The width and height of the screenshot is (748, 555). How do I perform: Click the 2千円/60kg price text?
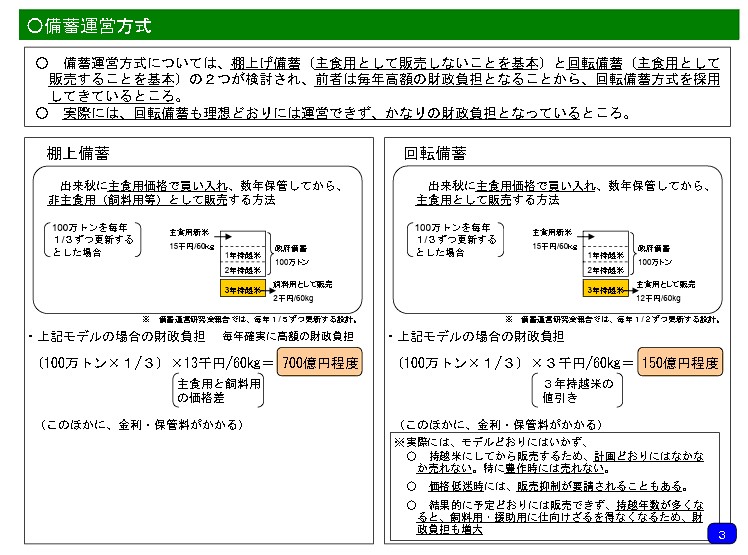tap(293, 298)
